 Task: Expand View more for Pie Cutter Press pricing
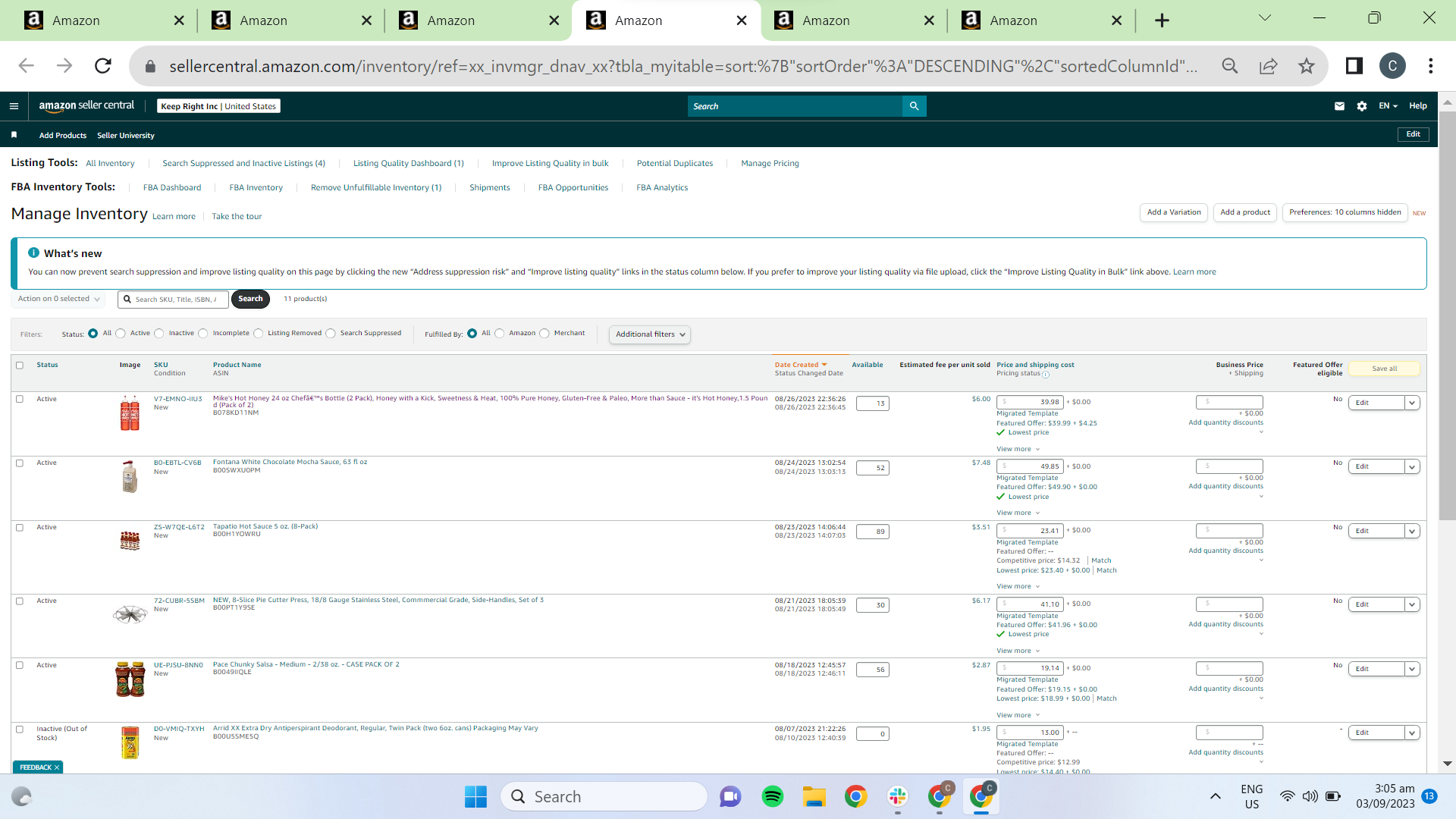tap(1018, 651)
